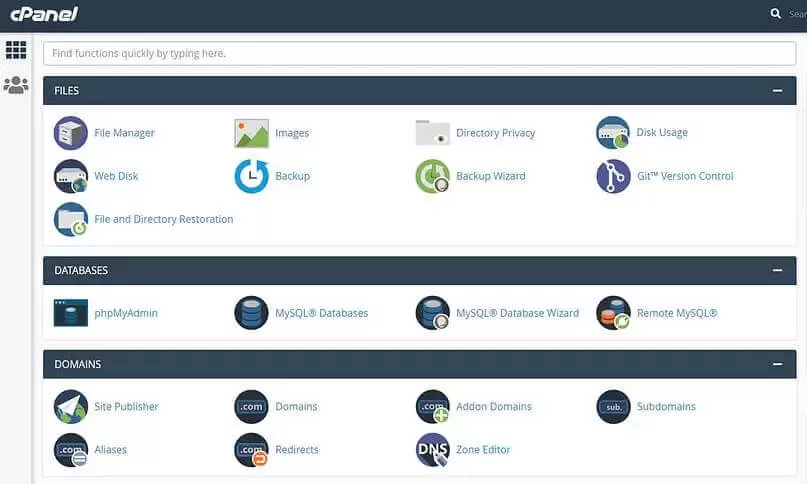Open the MySQL Databases icon
This screenshot has width=807, height=484.
251,313
